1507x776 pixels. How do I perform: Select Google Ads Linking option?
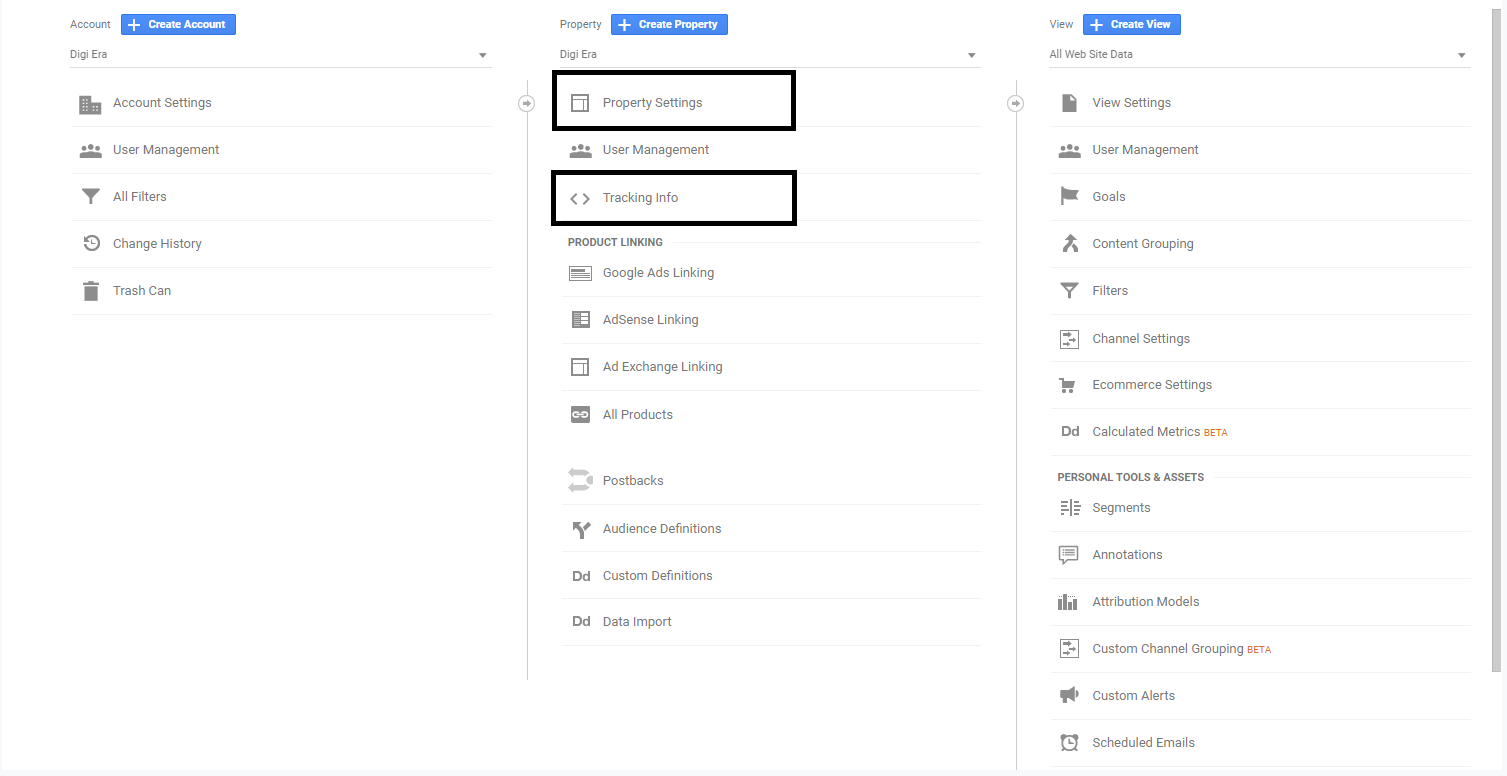point(658,273)
